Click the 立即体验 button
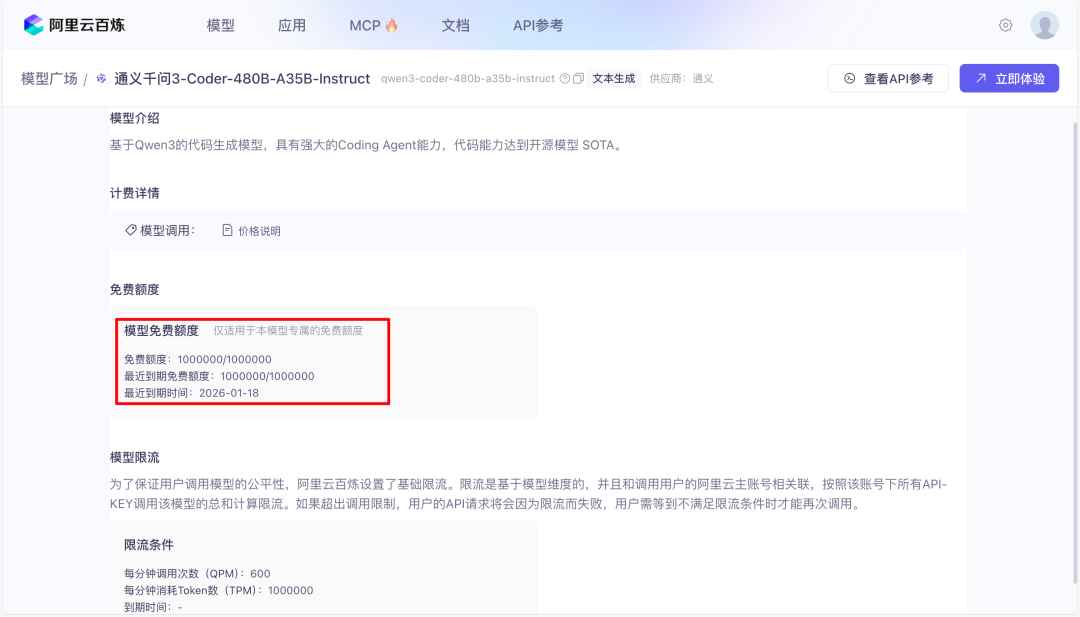The image size is (1080, 617). [x=1009, y=78]
